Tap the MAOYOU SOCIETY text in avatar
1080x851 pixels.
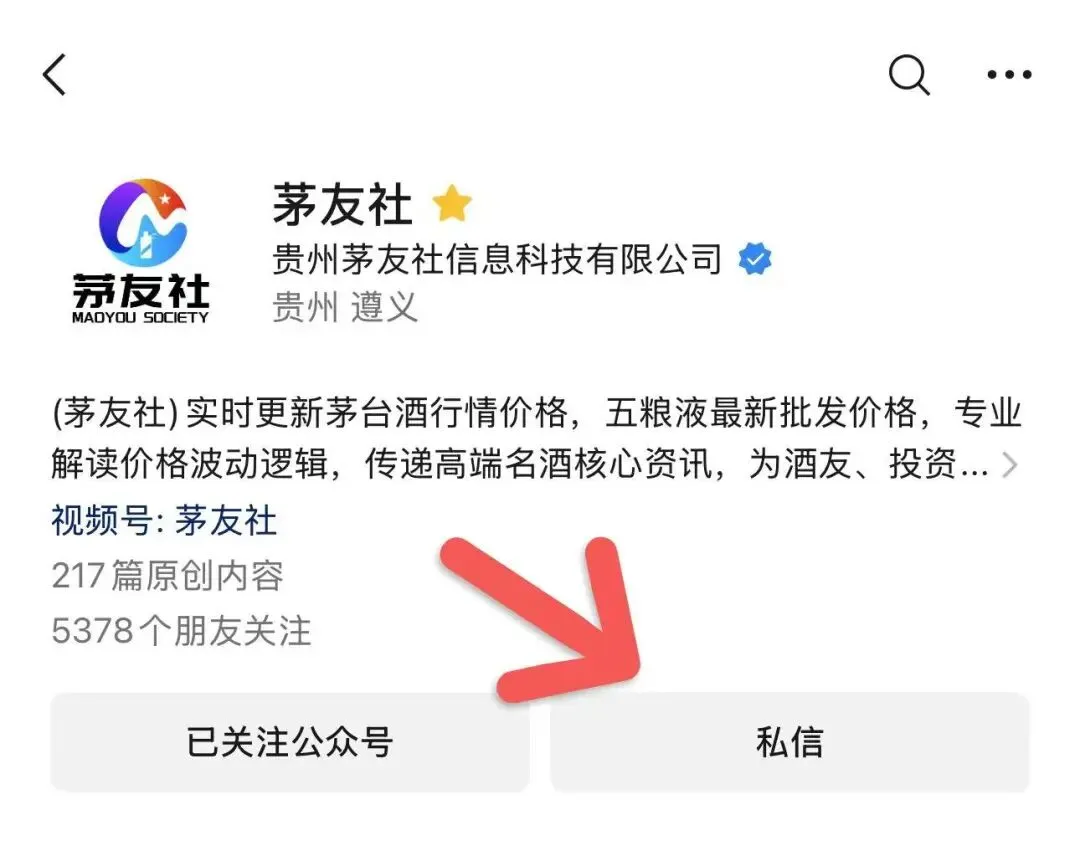(140, 317)
